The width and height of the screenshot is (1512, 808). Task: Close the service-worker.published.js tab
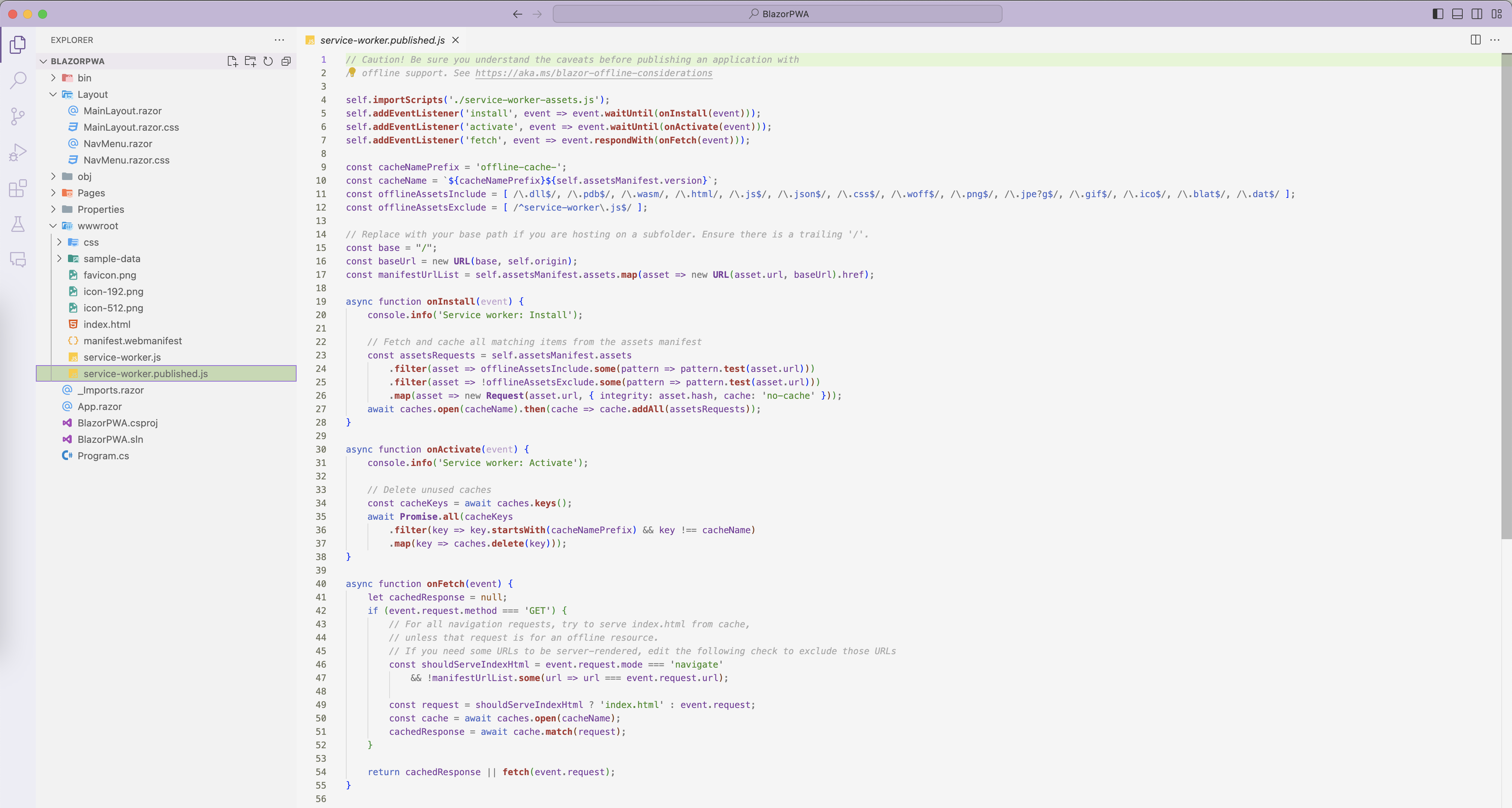point(455,40)
